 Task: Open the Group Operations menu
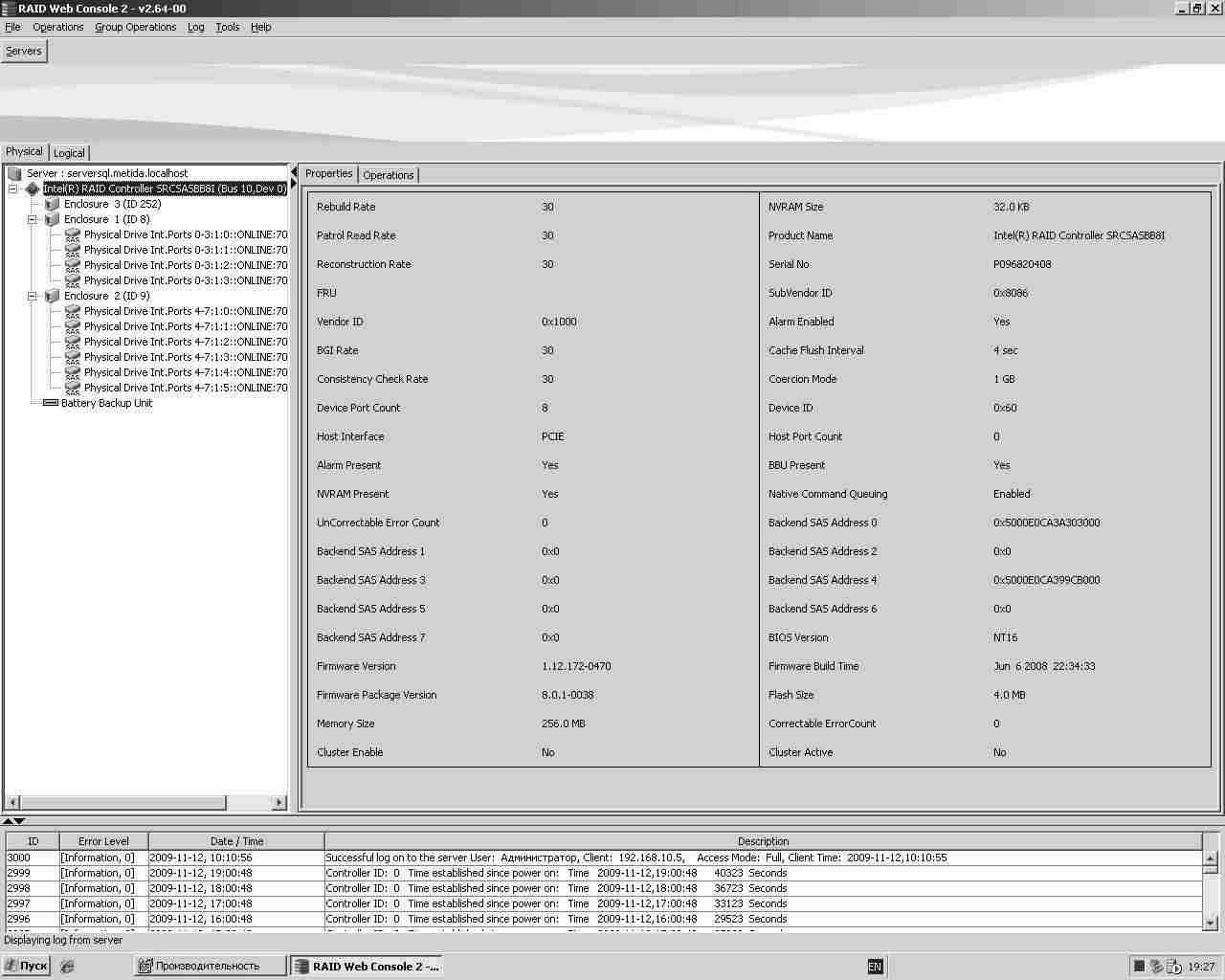(x=135, y=27)
